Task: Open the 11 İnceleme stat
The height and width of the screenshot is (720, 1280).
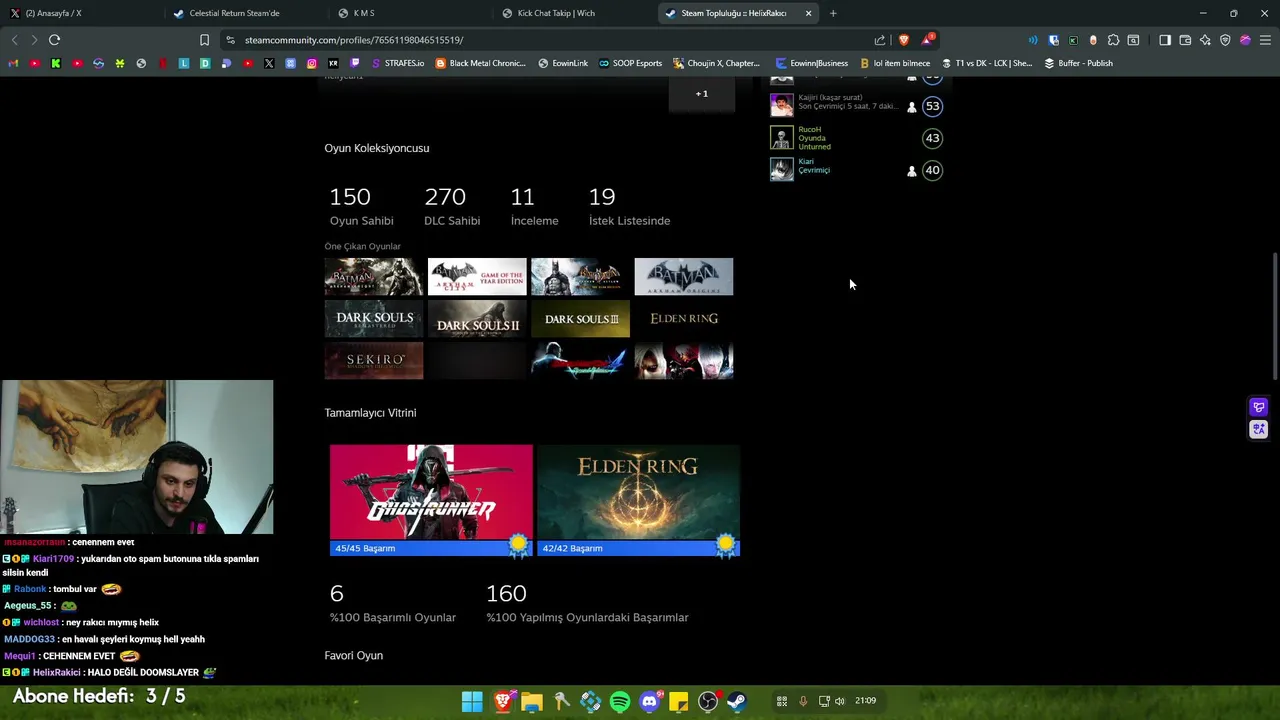Action: [534, 206]
